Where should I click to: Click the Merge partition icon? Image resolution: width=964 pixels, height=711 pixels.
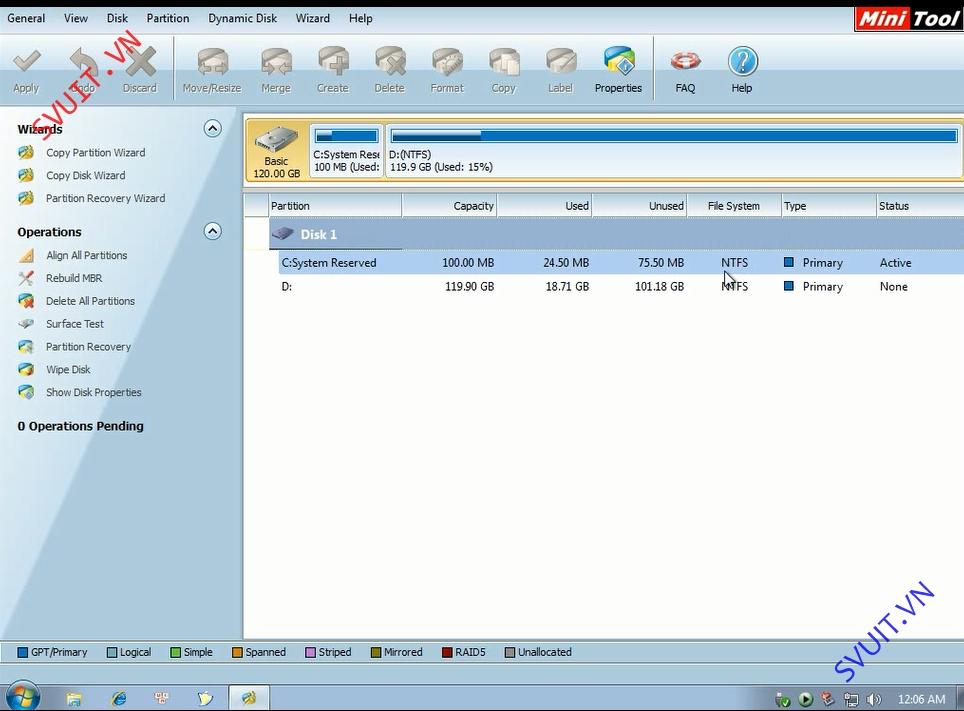(276, 62)
